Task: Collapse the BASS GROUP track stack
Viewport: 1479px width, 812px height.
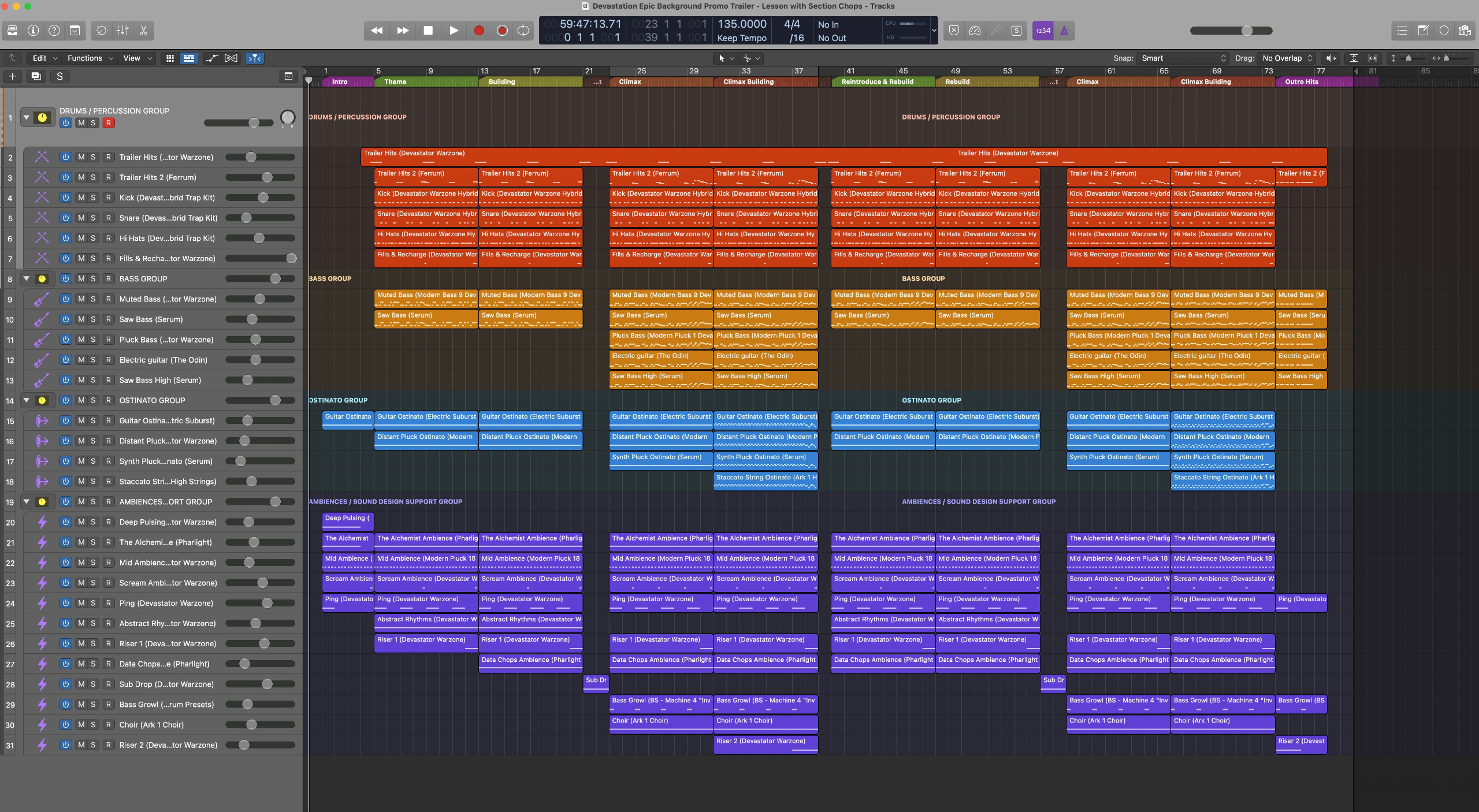Action: pos(26,278)
